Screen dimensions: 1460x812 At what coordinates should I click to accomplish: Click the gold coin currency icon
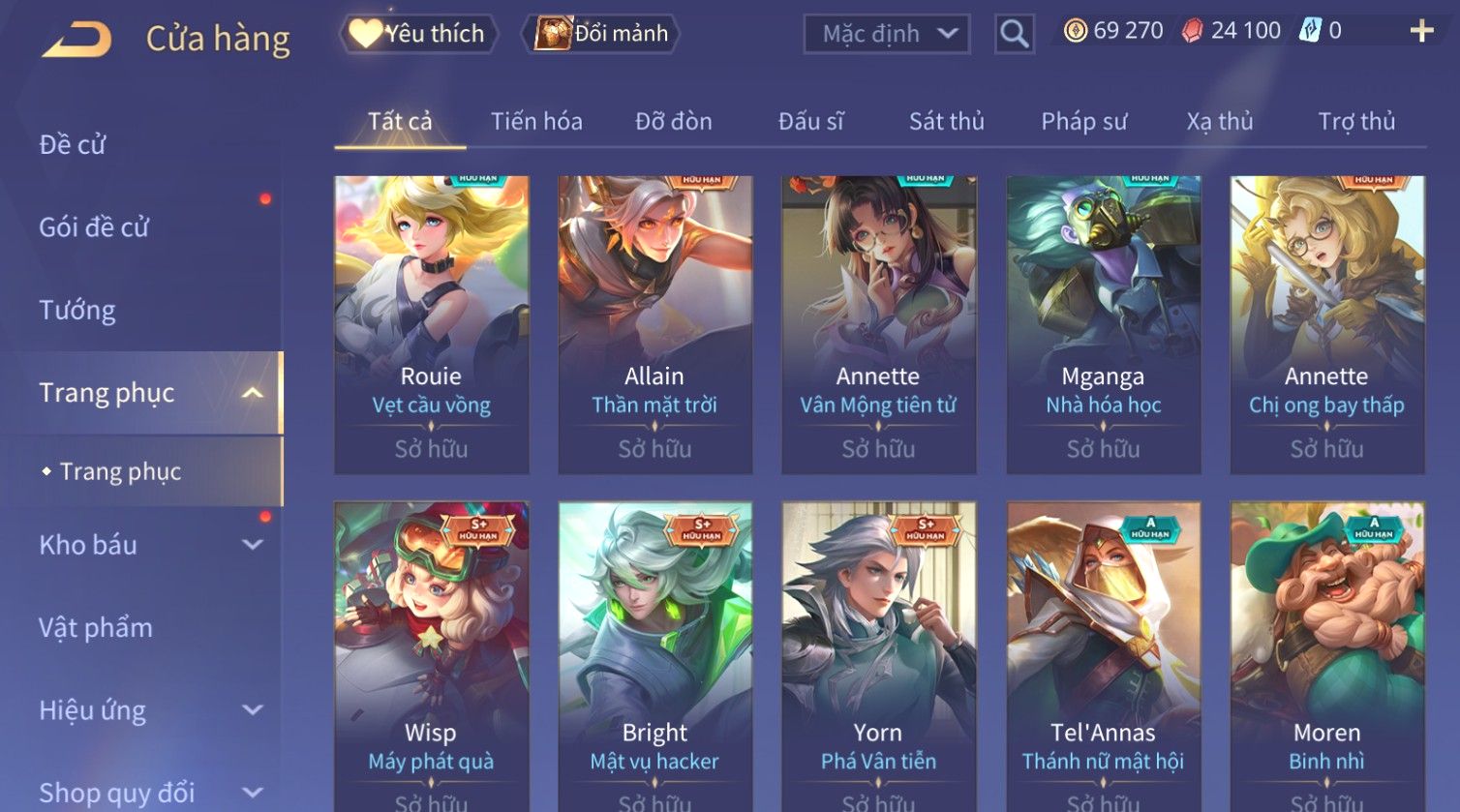click(x=1076, y=31)
